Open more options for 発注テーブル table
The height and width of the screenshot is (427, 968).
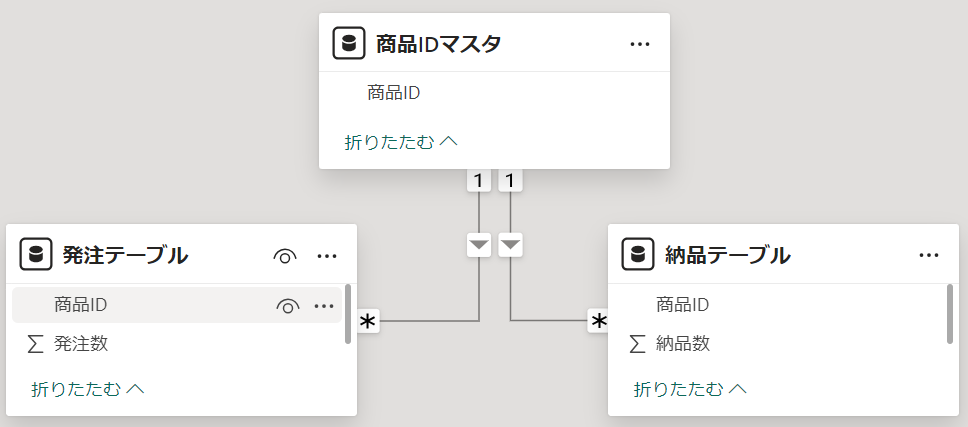point(327,256)
